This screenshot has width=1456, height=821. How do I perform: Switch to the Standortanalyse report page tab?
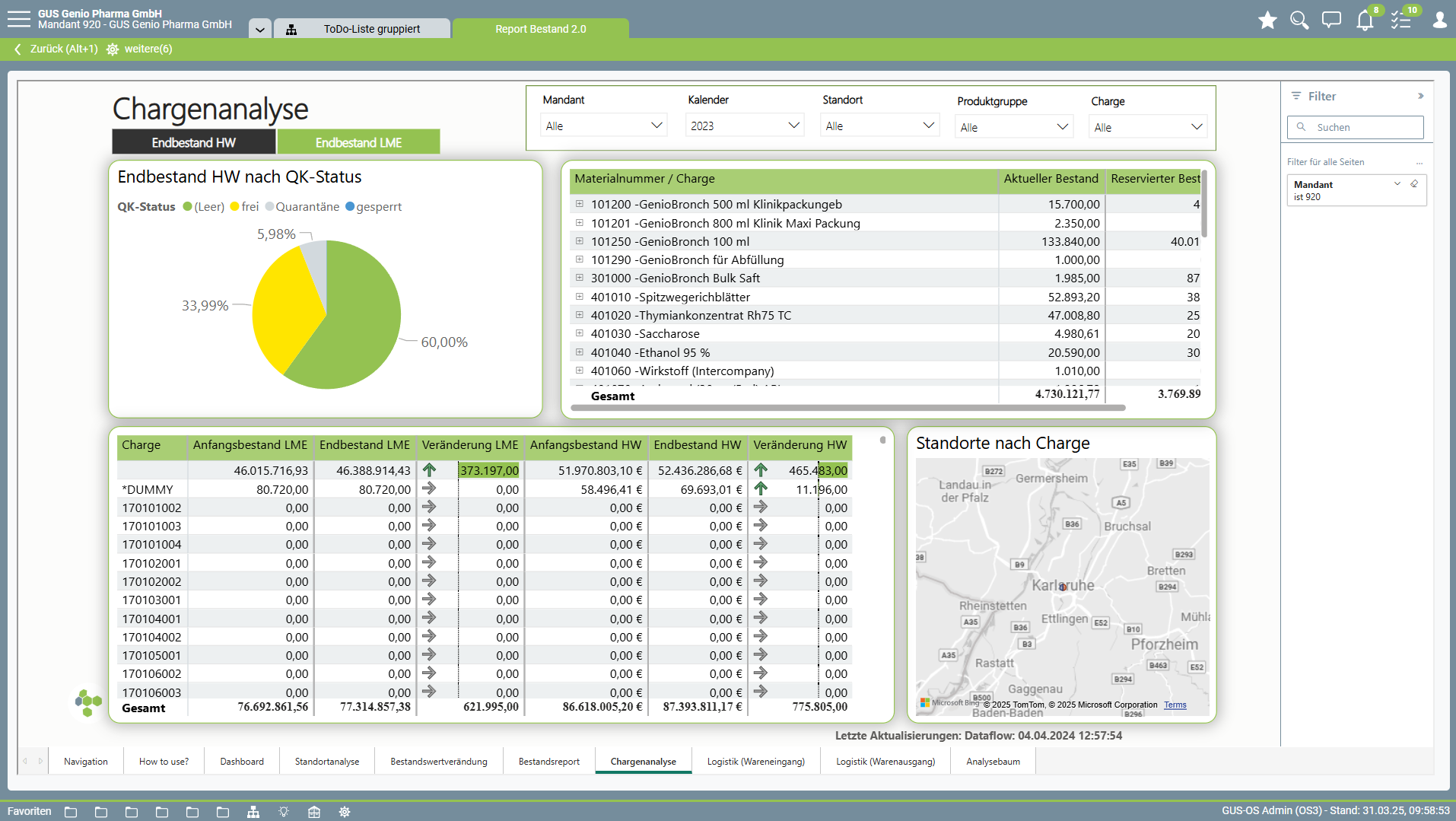326,762
